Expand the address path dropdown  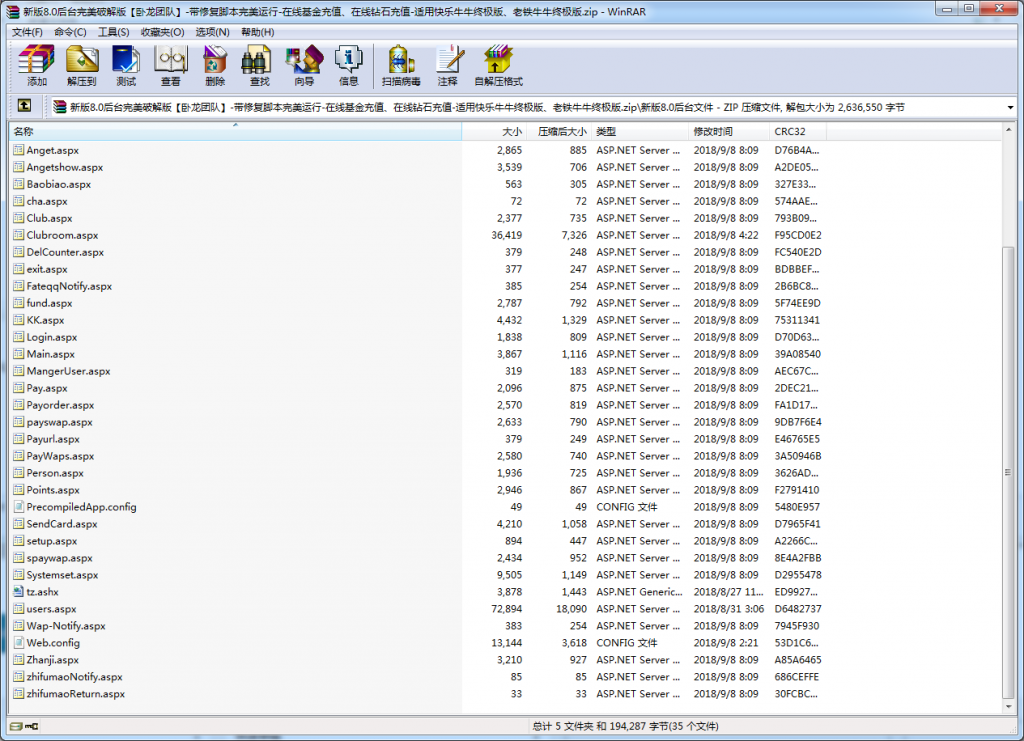1010,107
